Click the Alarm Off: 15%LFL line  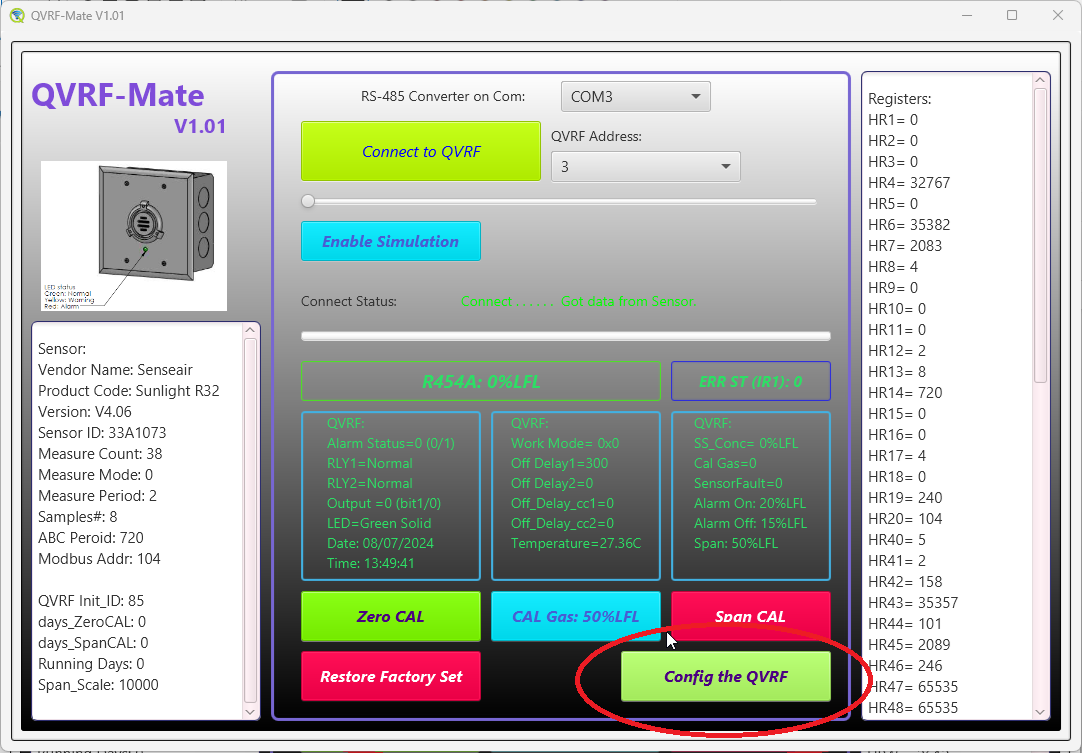(750, 523)
